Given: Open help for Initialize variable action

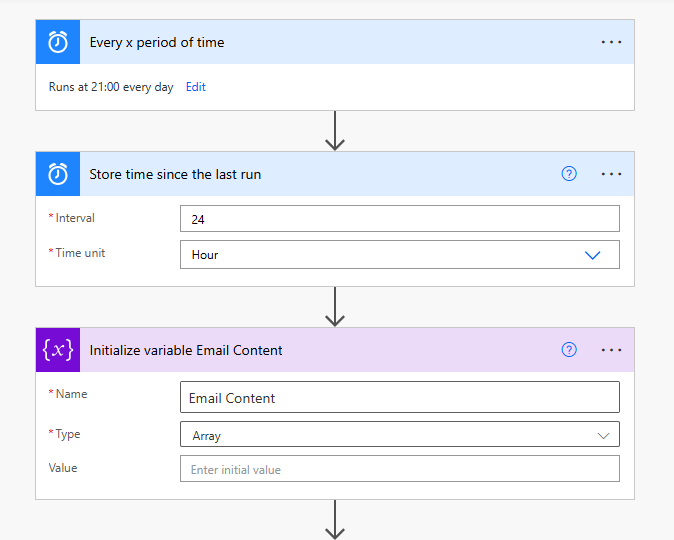Looking at the screenshot, I should pos(569,350).
